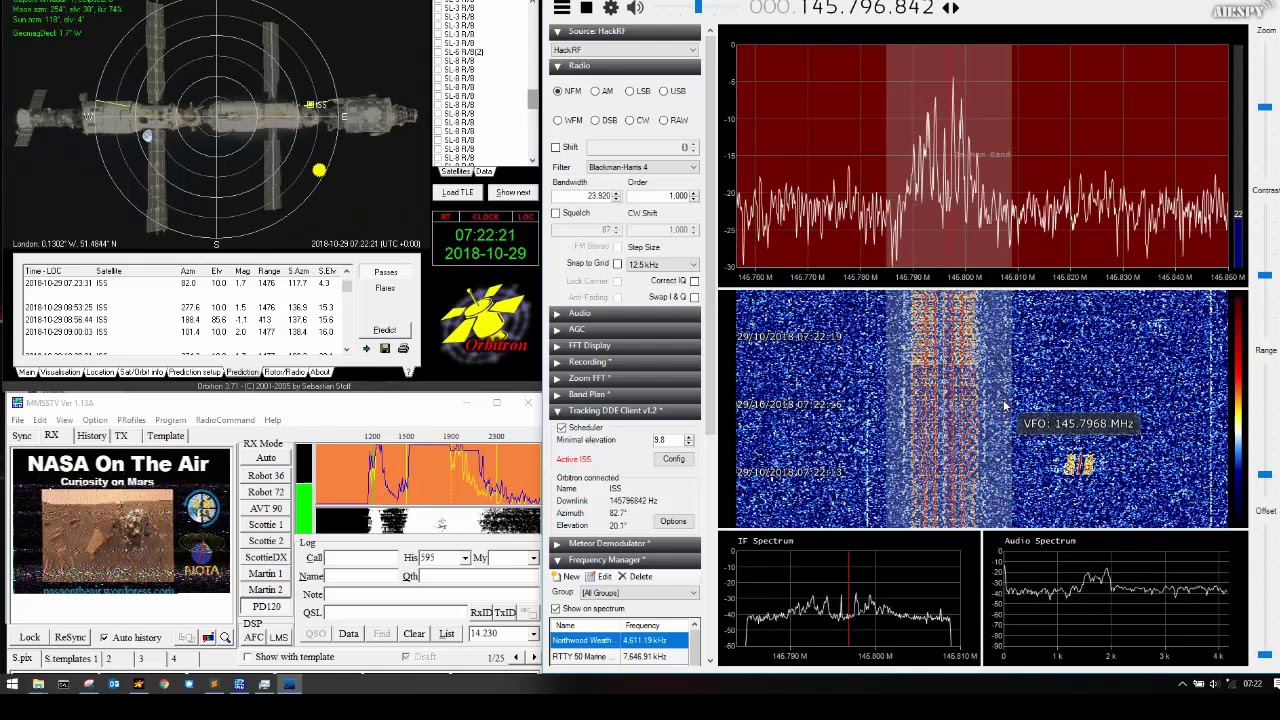Open Blackman-Harris 4 filter dropdown

[x=643, y=167]
